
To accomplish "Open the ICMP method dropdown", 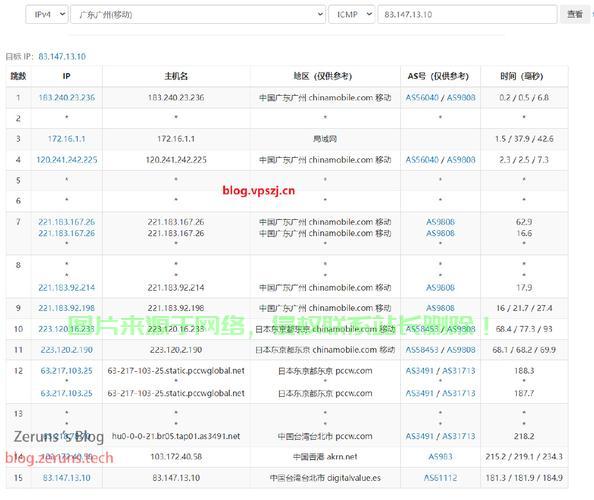I will [x=352, y=14].
